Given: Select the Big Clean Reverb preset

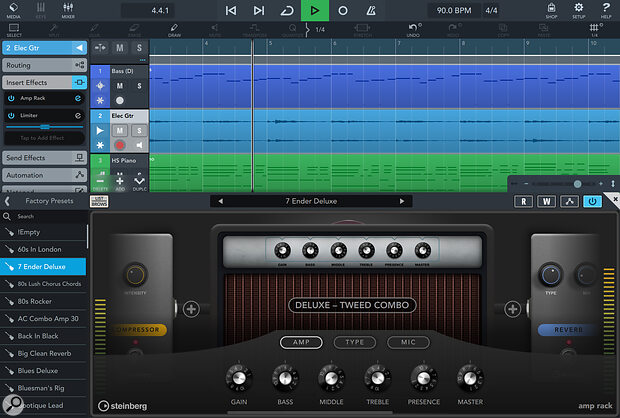Looking at the screenshot, I should 43,354.
